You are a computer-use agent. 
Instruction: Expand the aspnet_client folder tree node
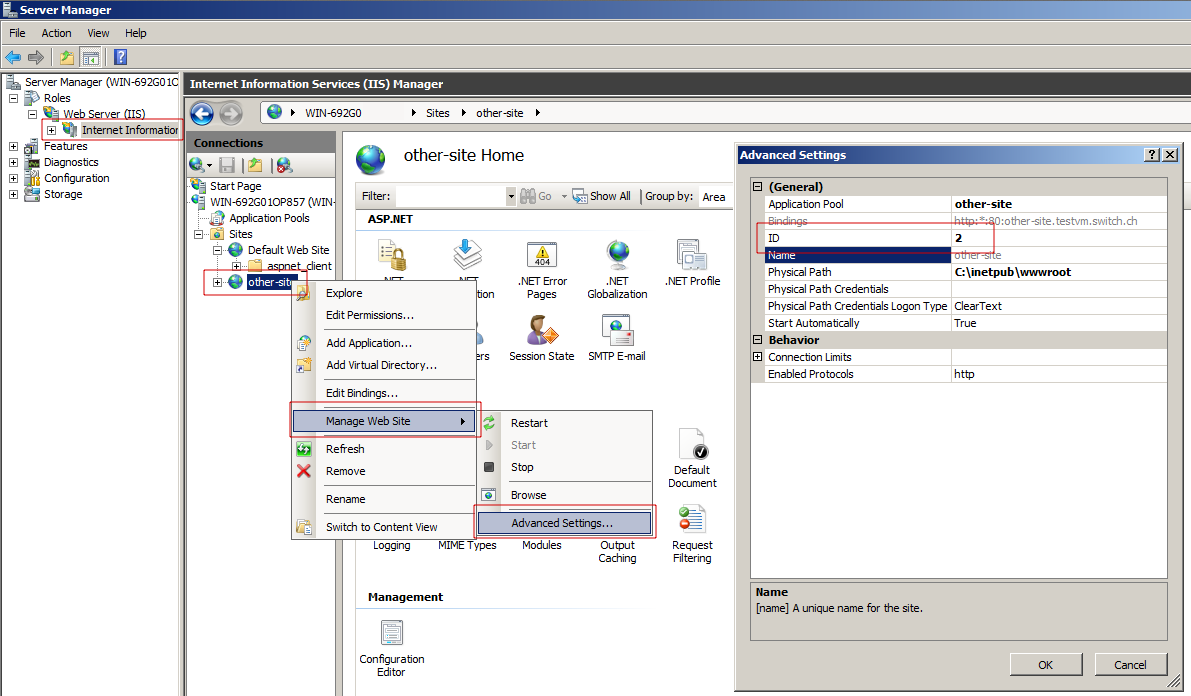pos(237,266)
